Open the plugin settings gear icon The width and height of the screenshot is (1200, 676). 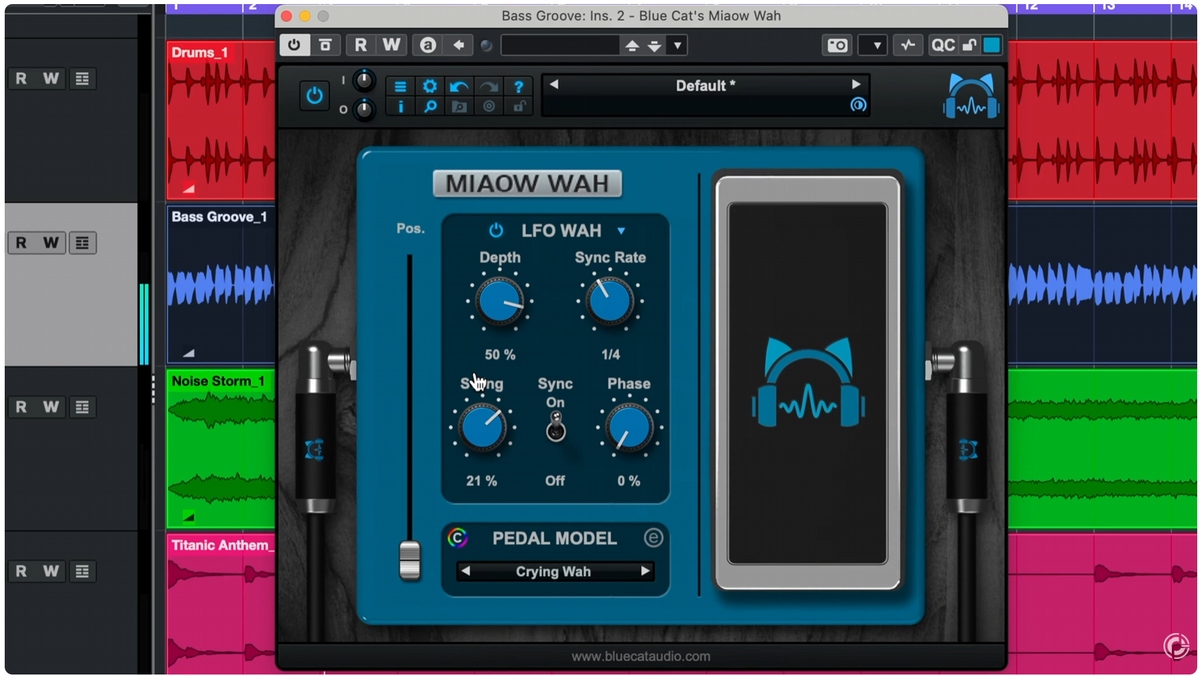[430, 87]
